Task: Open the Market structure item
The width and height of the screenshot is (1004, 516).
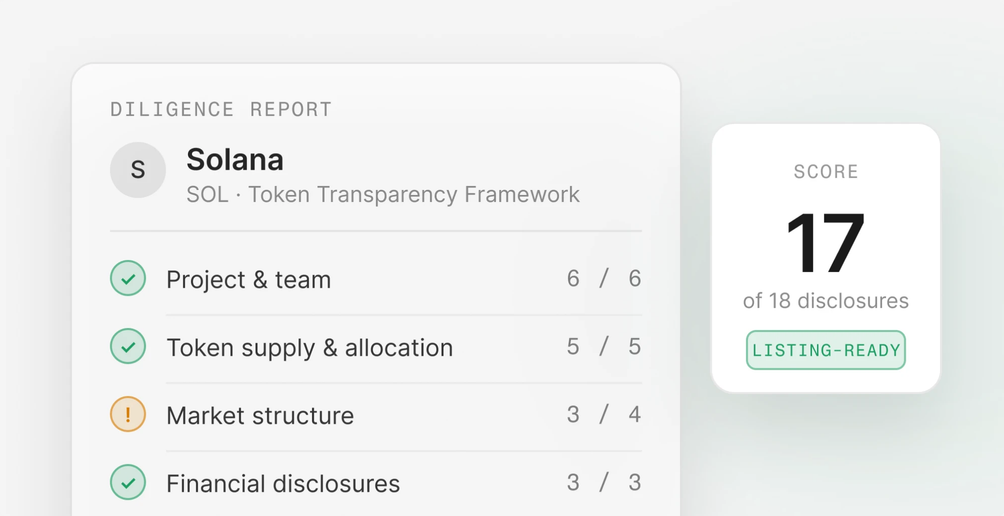Action: [x=376, y=415]
